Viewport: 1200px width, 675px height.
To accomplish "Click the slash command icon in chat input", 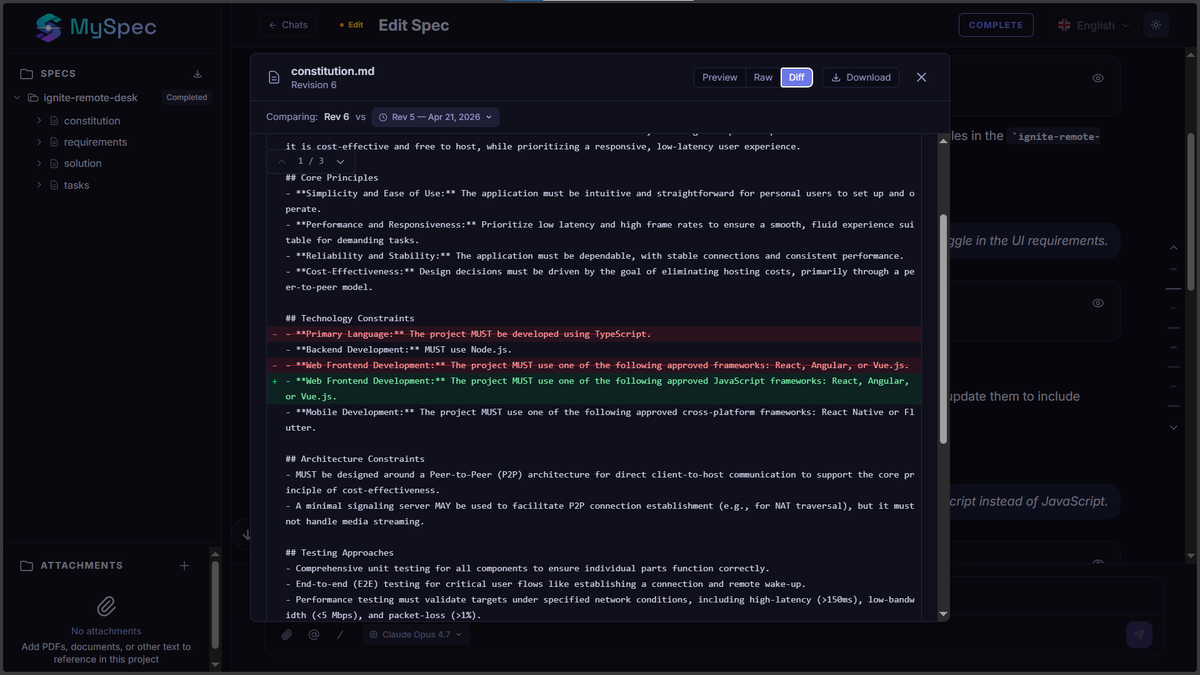I will pyautogui.click(x=340, y=634).
